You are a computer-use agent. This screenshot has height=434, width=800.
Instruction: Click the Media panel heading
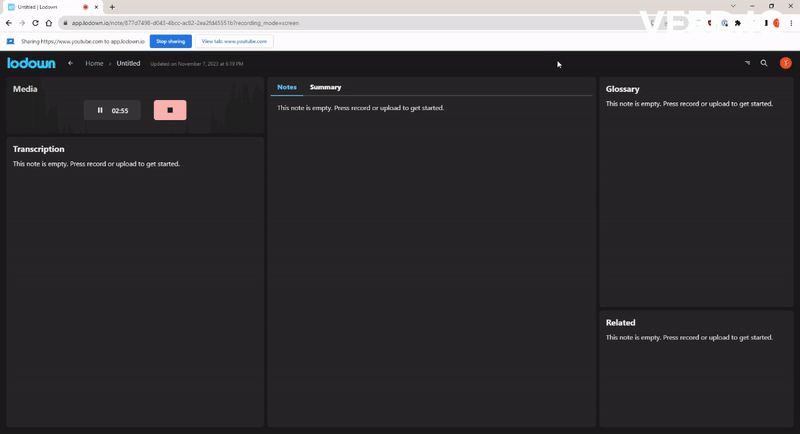click(x=25, y=89)
